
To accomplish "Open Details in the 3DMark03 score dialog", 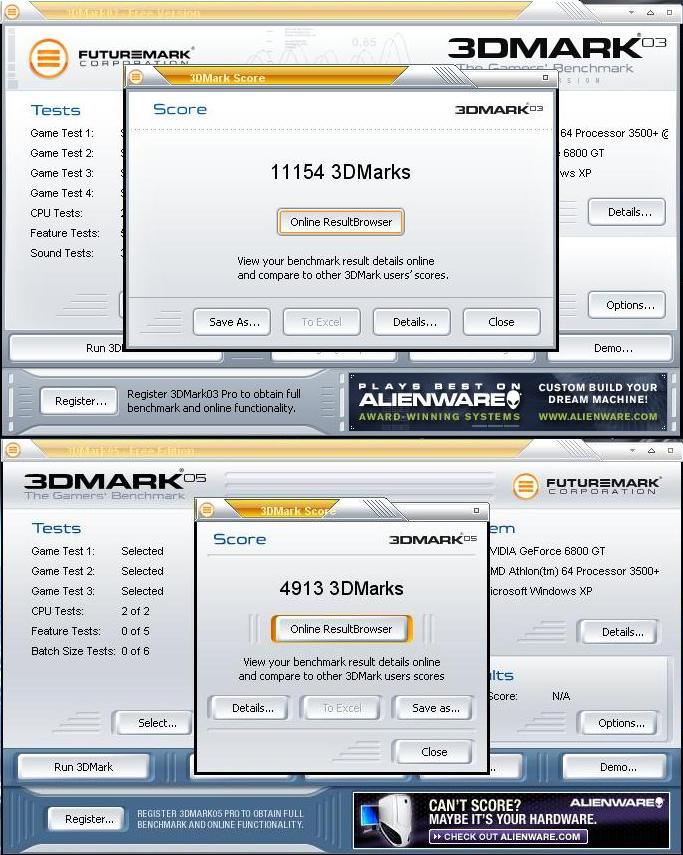I will 414,322.
